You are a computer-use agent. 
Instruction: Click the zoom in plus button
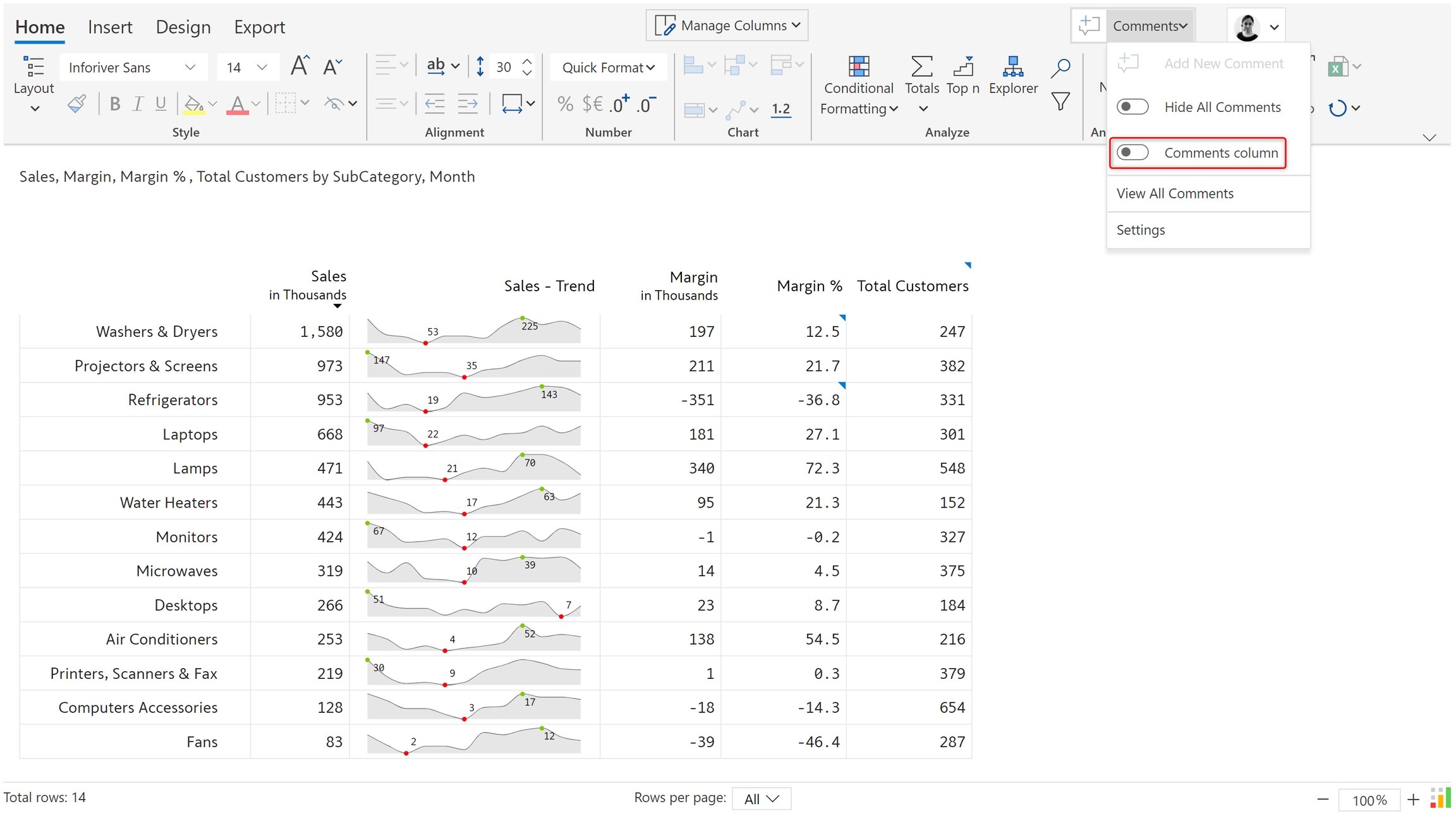(x=1413, y=800)
